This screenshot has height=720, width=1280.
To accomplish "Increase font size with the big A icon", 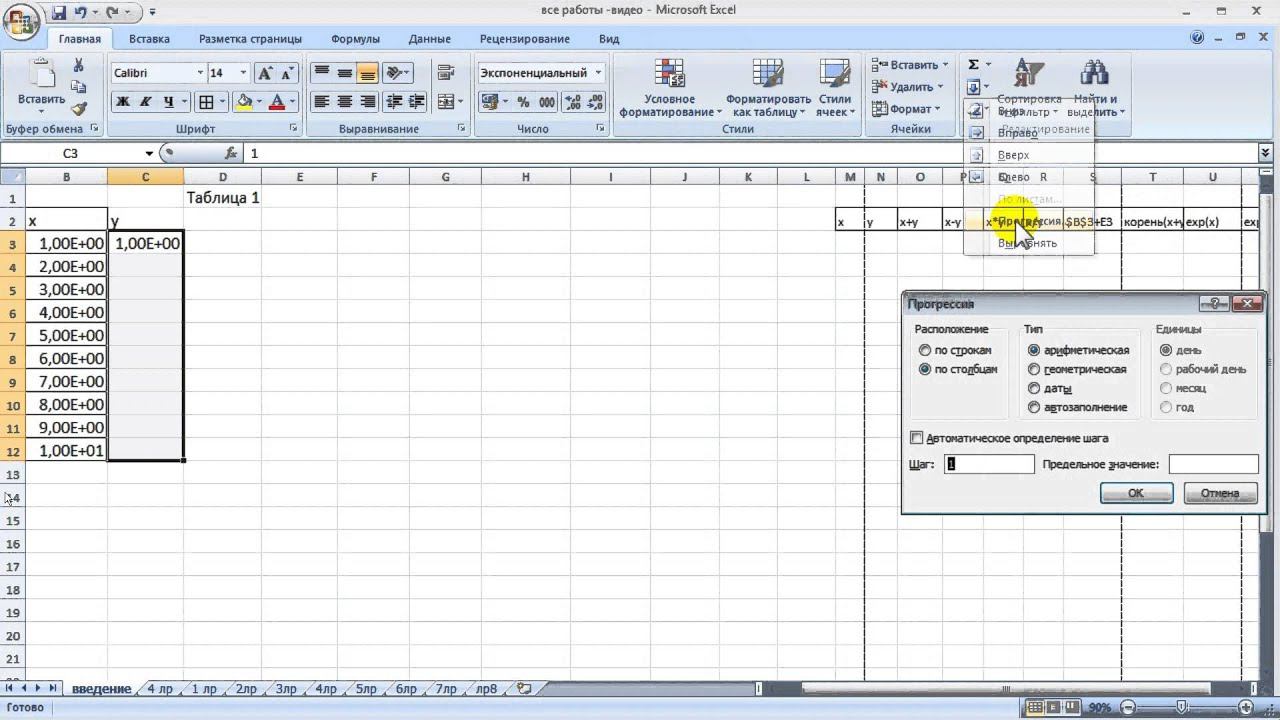I will (265, 73).
